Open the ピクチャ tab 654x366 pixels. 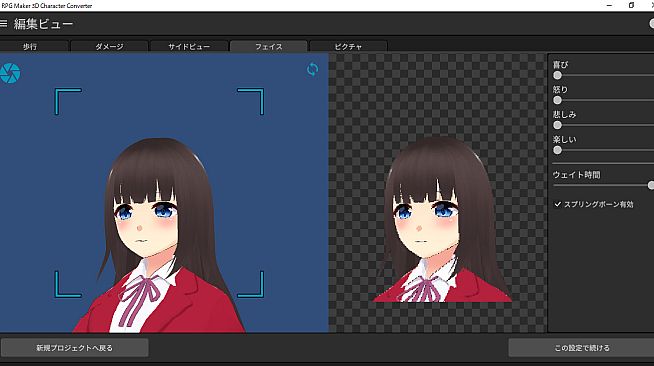(x=348, y=46)
